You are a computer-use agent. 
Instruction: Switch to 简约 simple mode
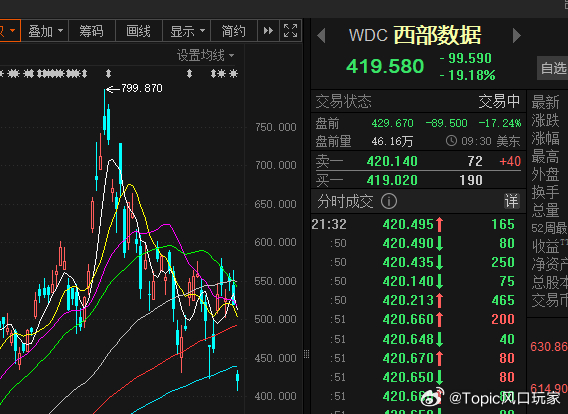(234, 31)
